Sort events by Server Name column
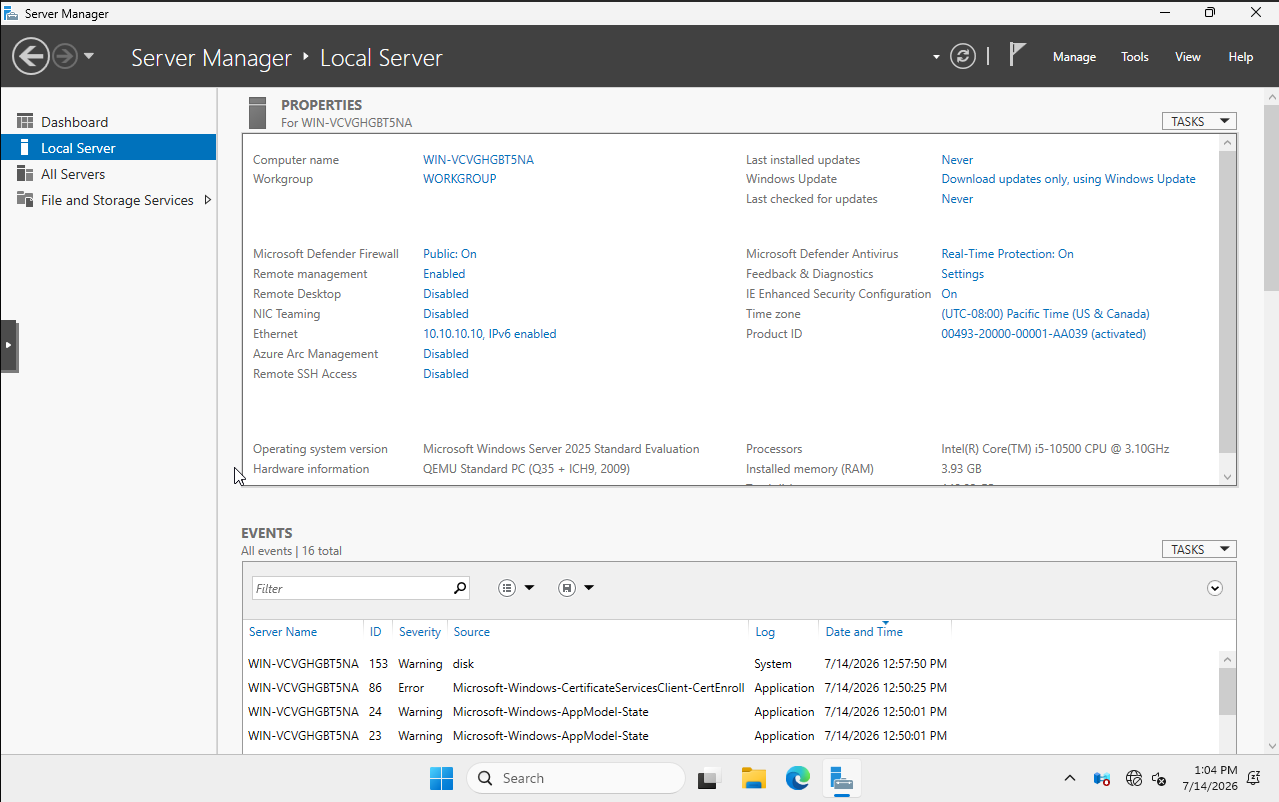This screenshot has width=1279, height=802. point(283,632)
